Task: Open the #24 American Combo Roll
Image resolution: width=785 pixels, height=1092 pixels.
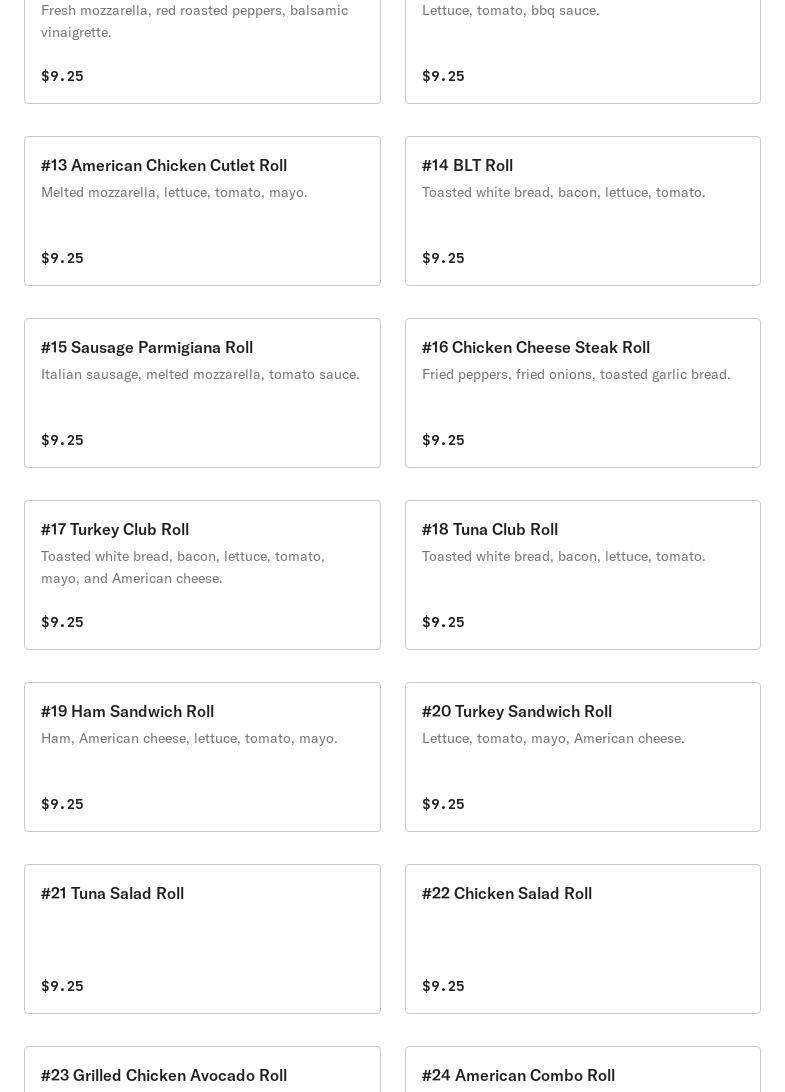Action: 518,1075
